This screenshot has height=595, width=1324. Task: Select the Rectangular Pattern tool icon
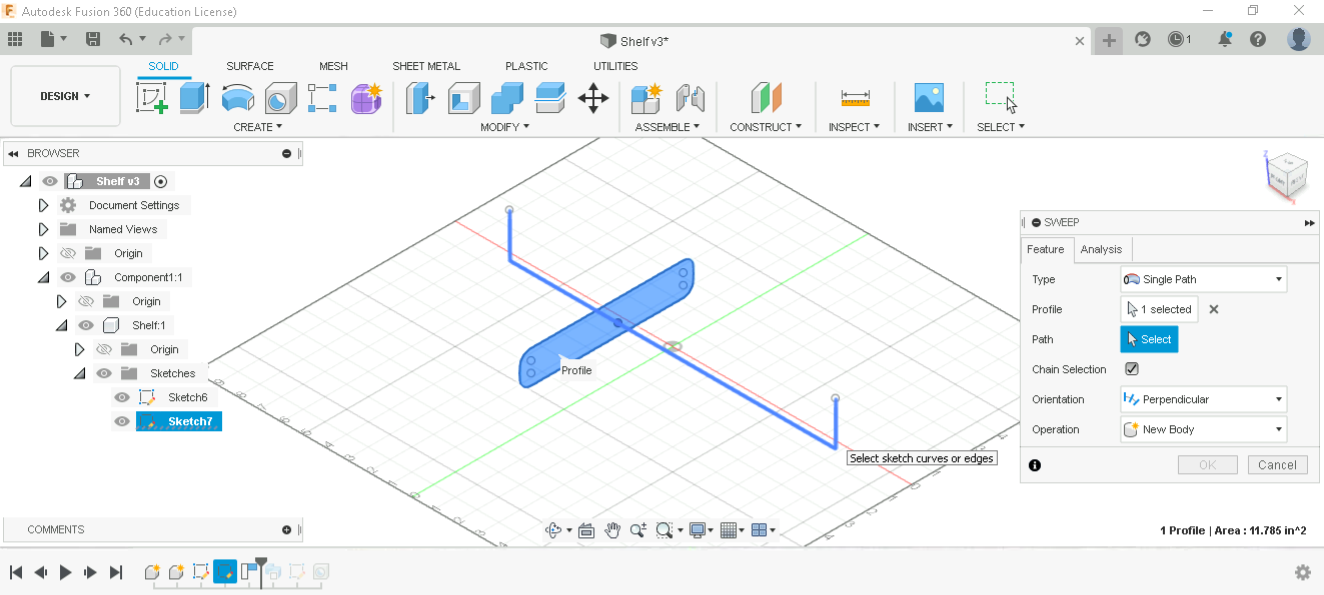323,98
